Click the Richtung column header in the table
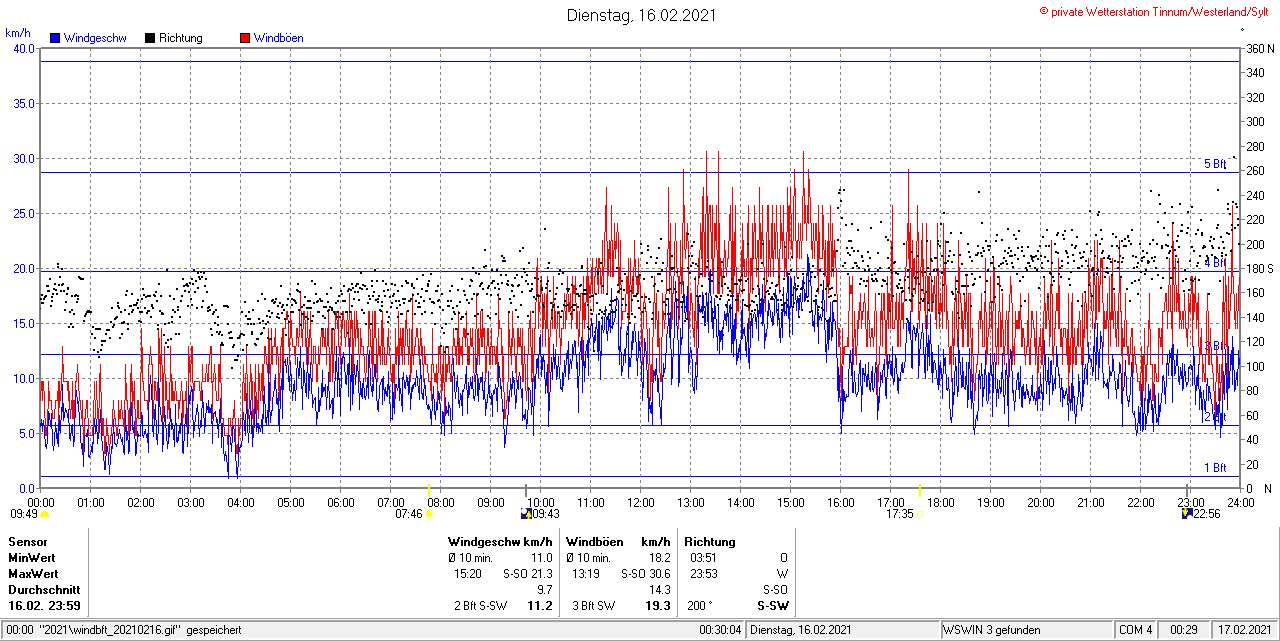The image size is (1280, 641). [710, 542]
